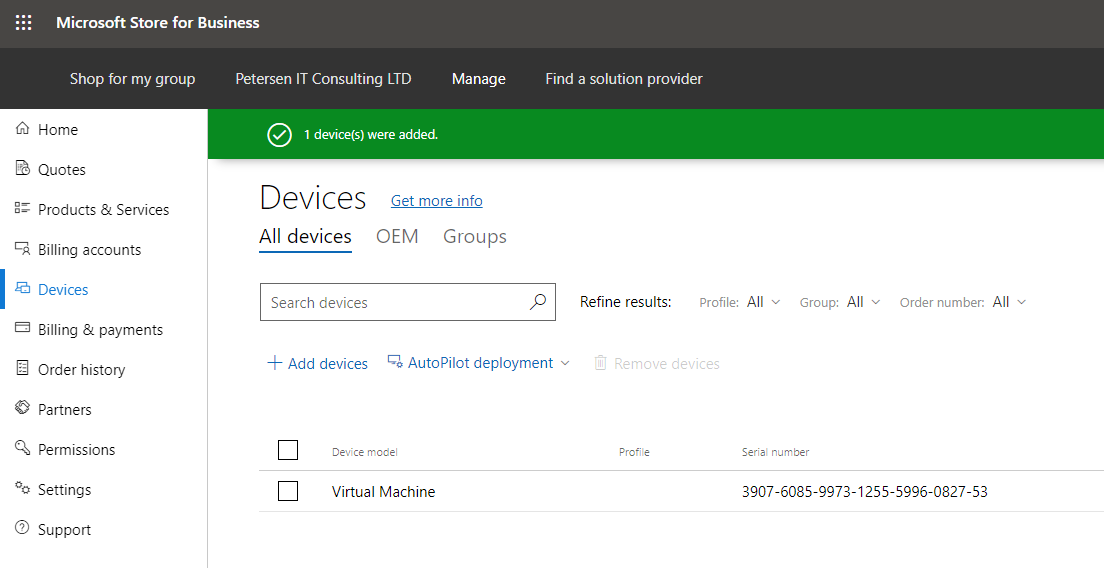The width and height of the screenshot is (1104, 568).
Task: Click the Remove devices trash icon
Action: [600, 363]
